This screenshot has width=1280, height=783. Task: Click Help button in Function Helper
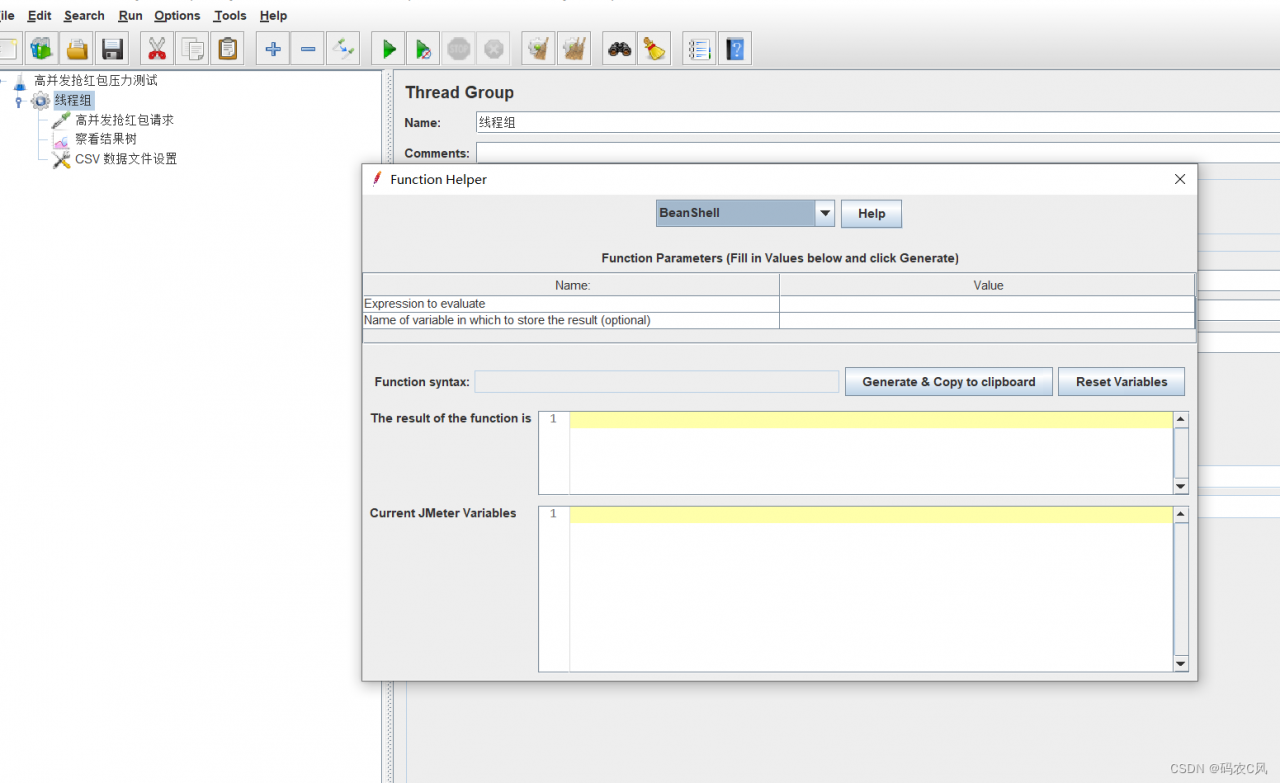click(871, 213)
